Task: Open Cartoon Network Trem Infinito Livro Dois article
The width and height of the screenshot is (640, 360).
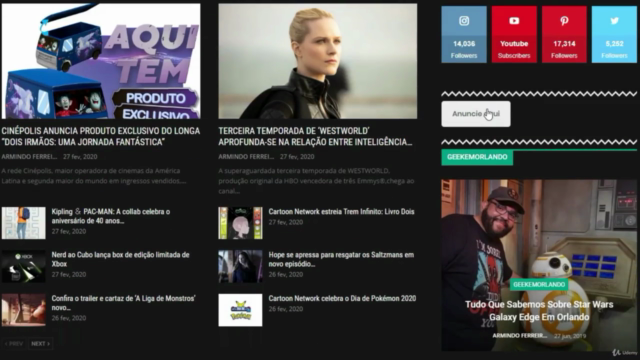Action: [x=341, y=212]
